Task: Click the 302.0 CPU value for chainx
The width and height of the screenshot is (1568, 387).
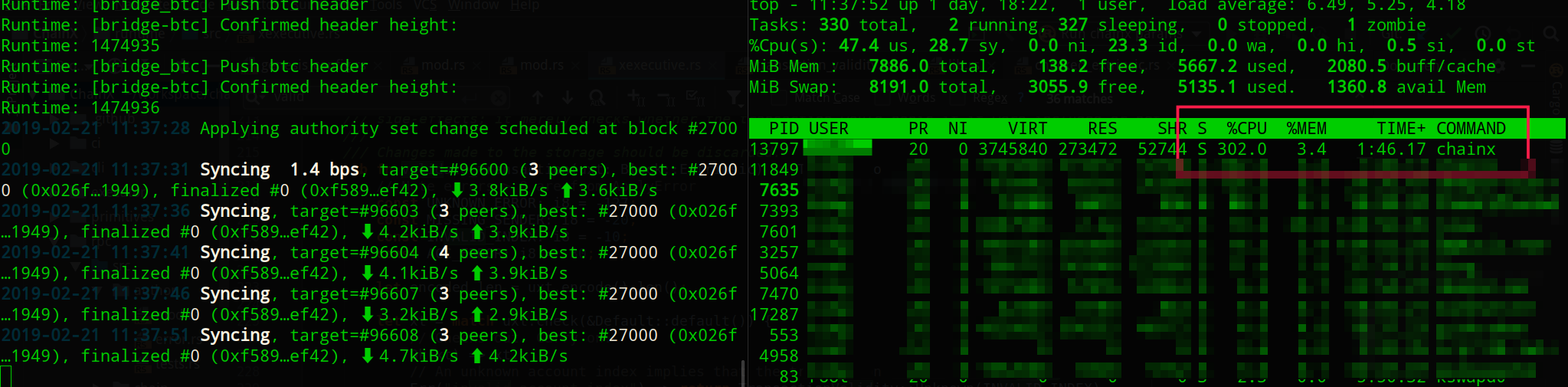Action: [x=1242, y=149]
